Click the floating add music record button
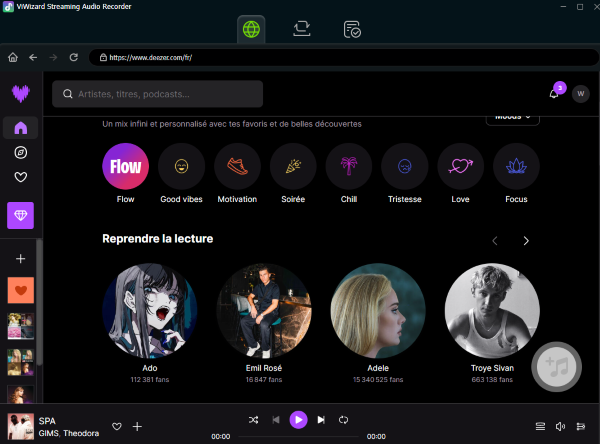The image size is (600, 444). (556, 367)
